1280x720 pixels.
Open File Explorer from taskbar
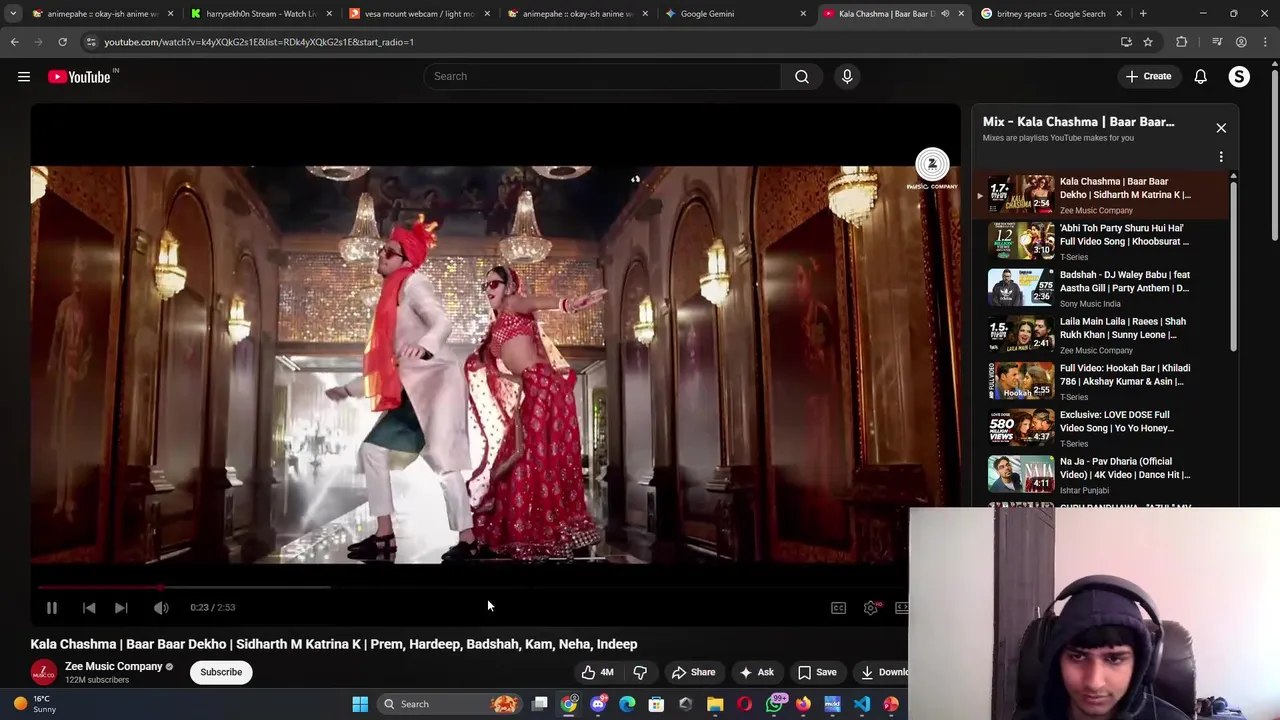715,704
